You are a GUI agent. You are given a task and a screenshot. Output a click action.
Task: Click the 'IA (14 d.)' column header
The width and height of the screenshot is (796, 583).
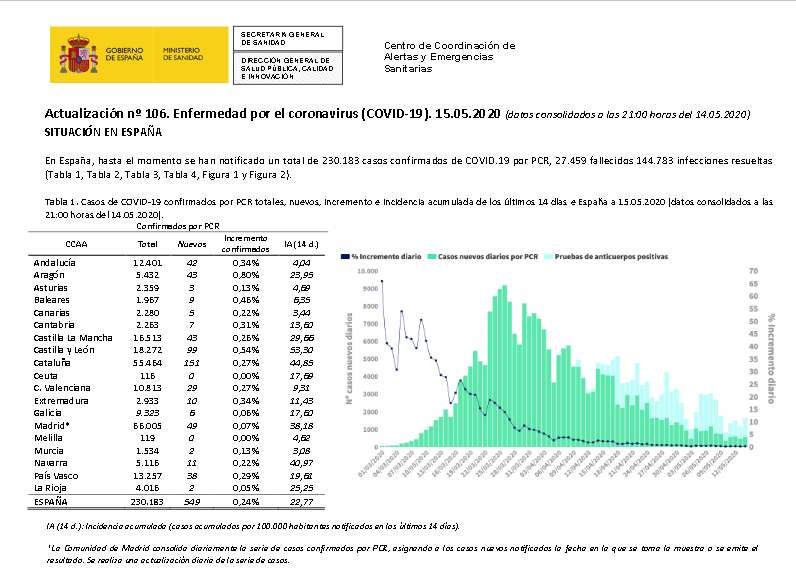[302, 244]
